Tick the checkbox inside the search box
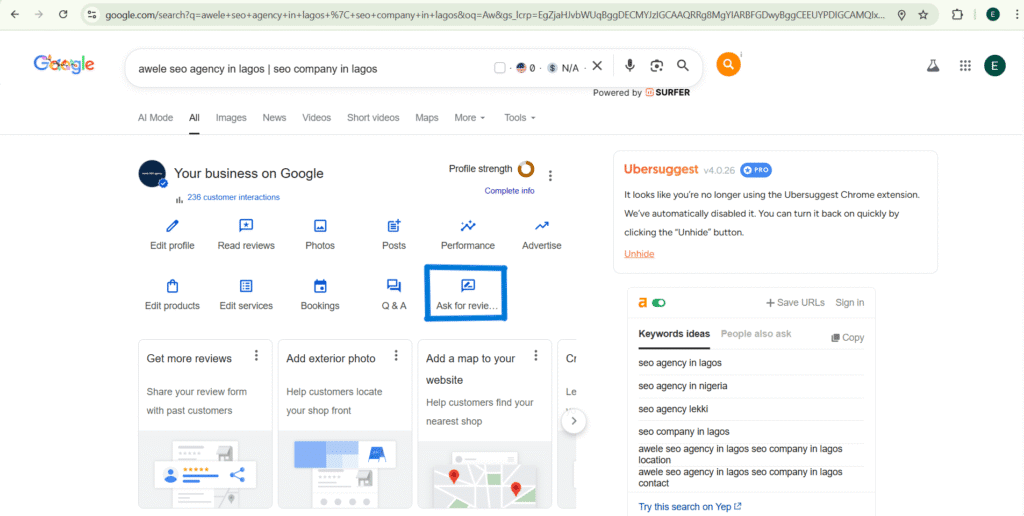Image resolution: width=1024 pixels, height=516 pixels. (x=500, y=68)
